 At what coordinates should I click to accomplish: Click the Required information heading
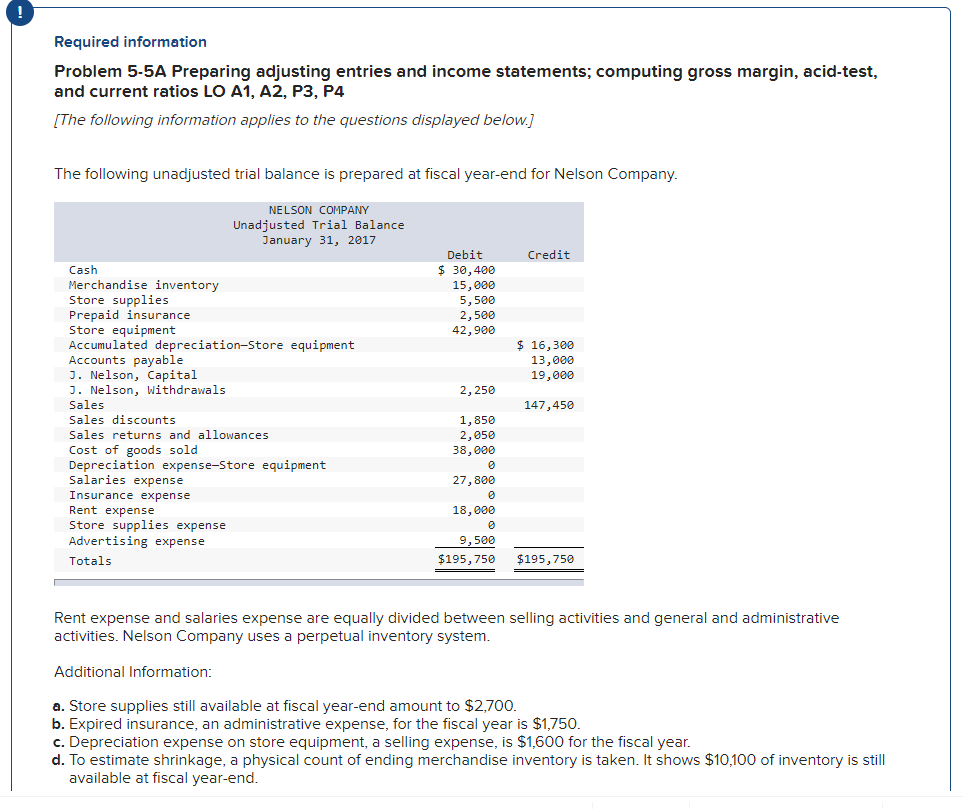point(129,41)
